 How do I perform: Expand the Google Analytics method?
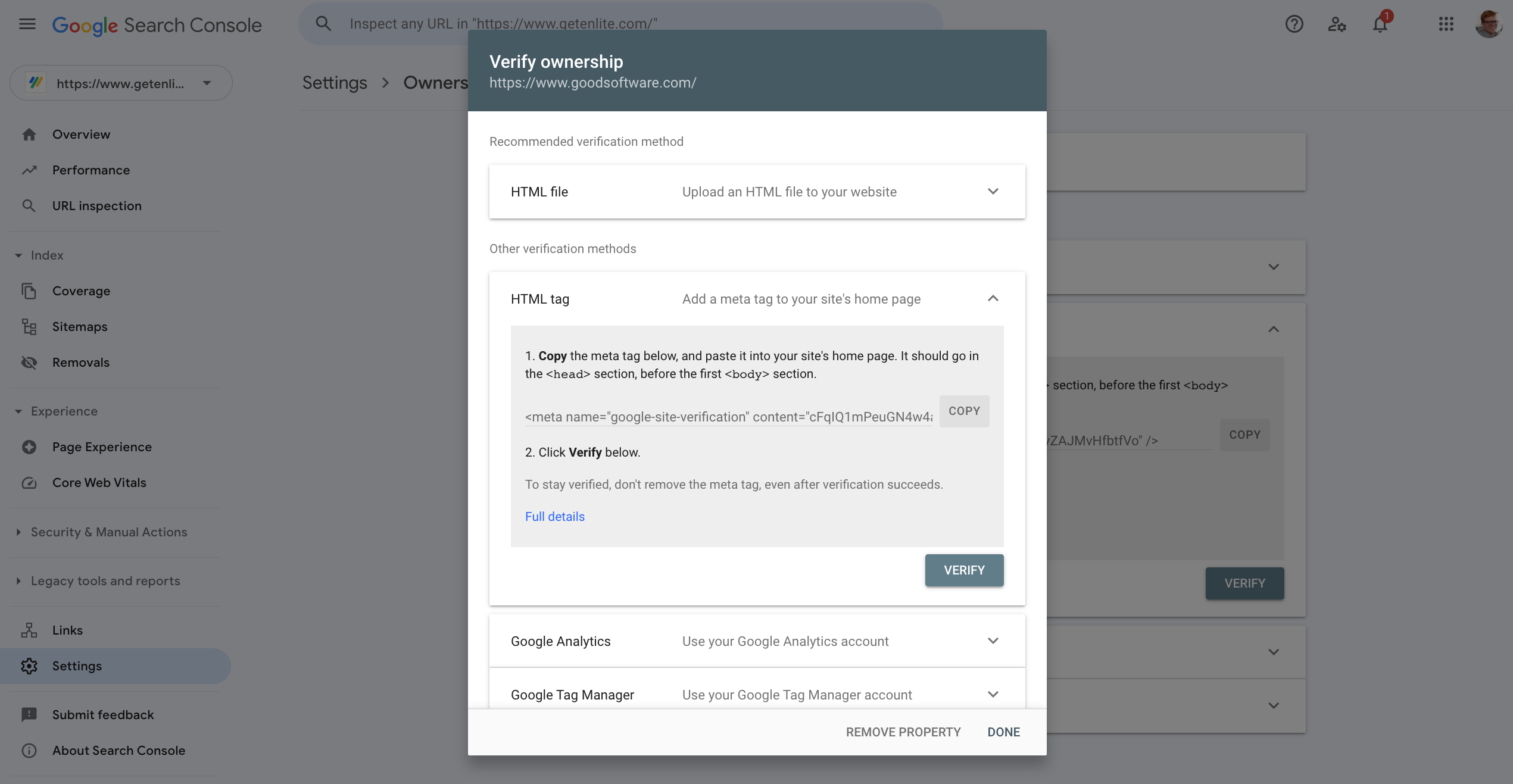tap(993, 641)
